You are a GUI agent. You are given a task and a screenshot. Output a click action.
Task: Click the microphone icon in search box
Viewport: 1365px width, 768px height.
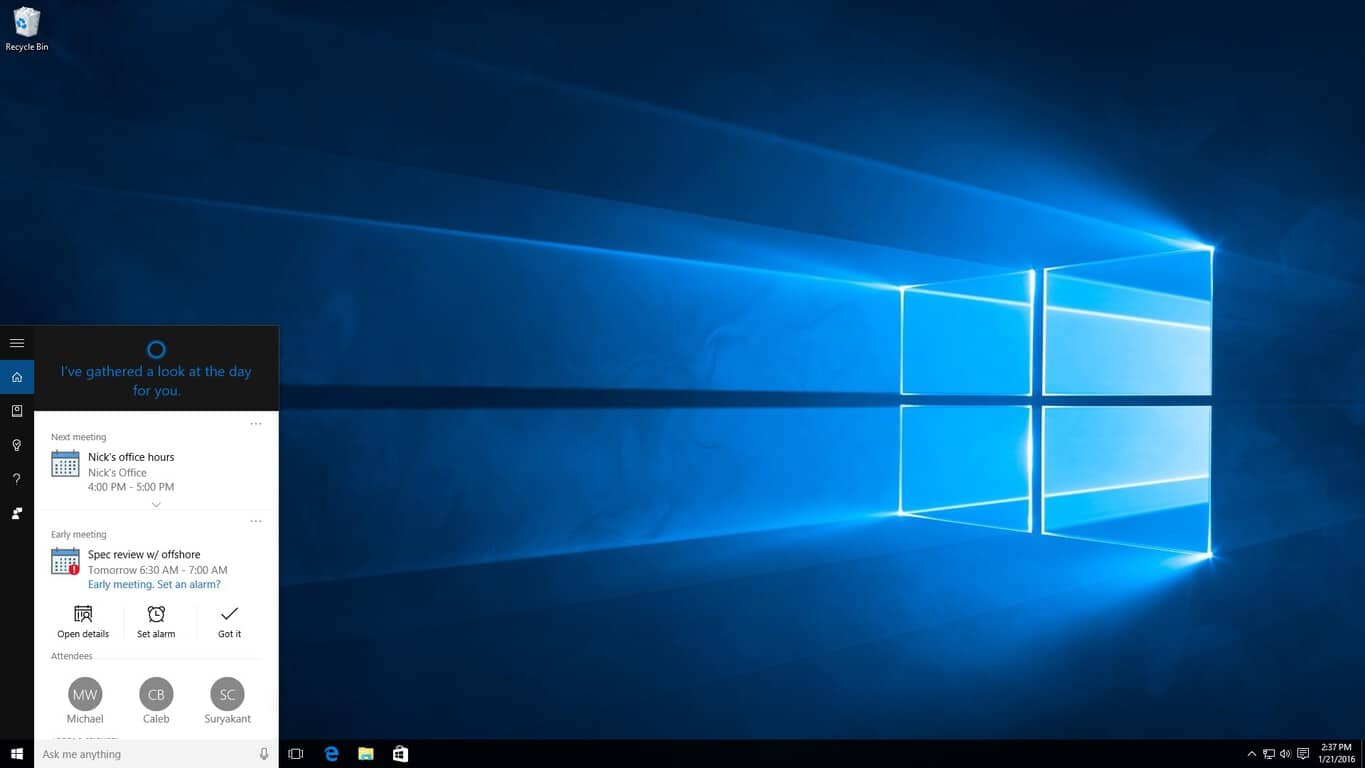264,754
